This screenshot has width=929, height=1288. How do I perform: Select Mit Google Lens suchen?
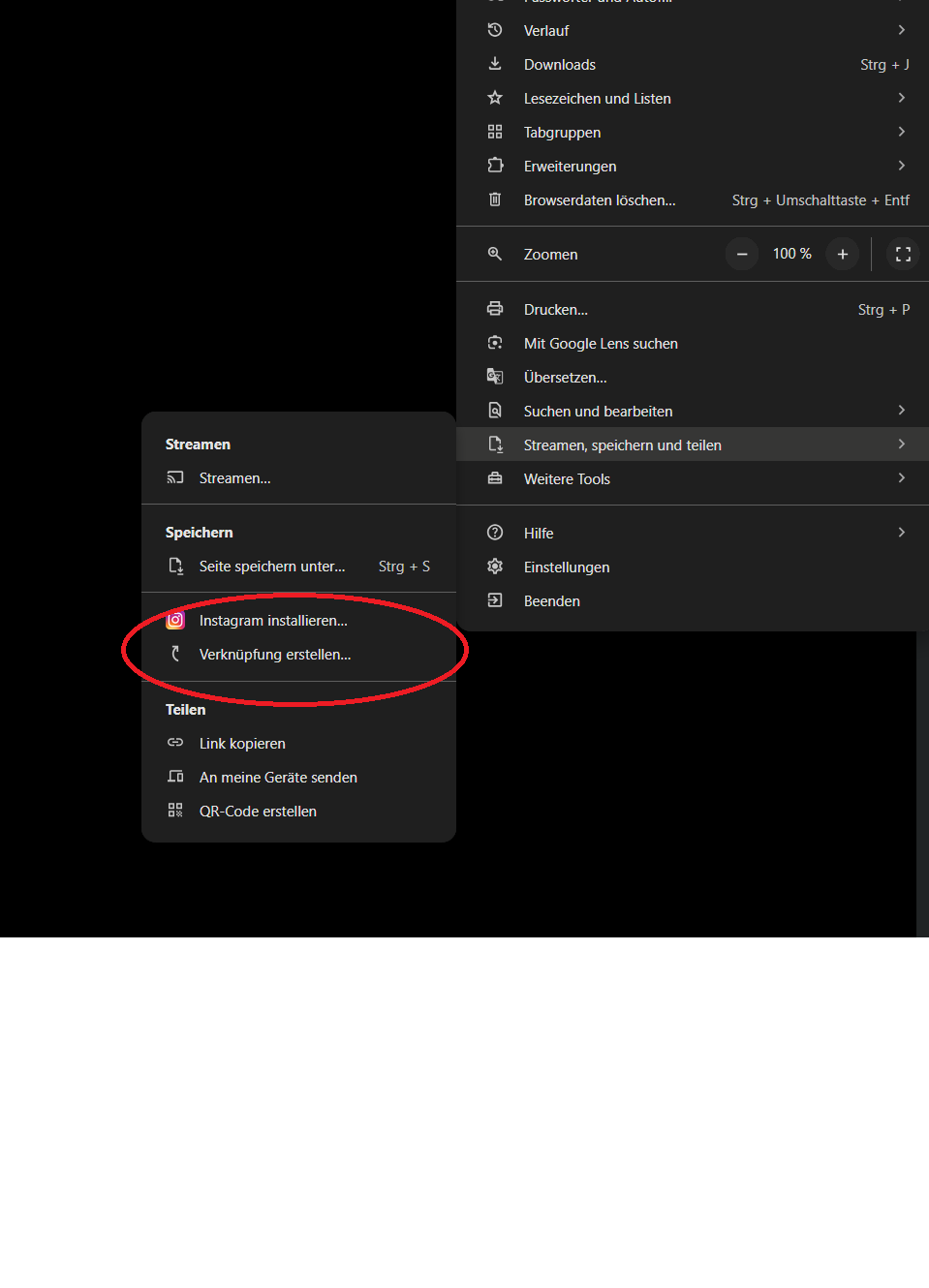[693, 343]
